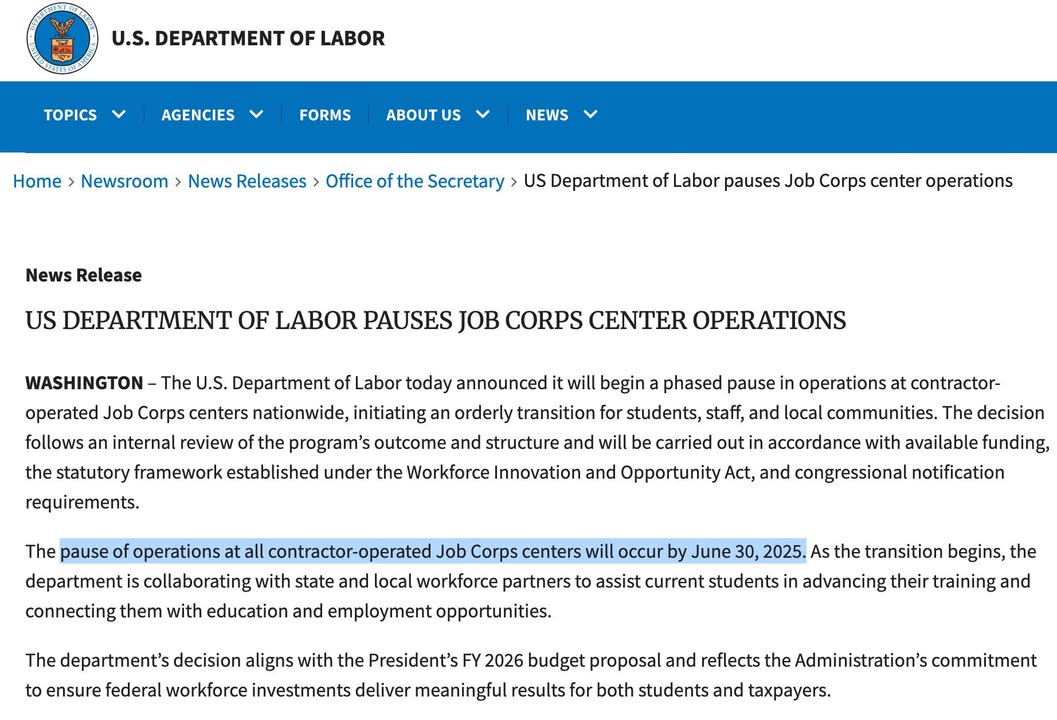The image size is (1057, 720).
Task: Expand the chevron next to News
Action: [x=591, y=114]
